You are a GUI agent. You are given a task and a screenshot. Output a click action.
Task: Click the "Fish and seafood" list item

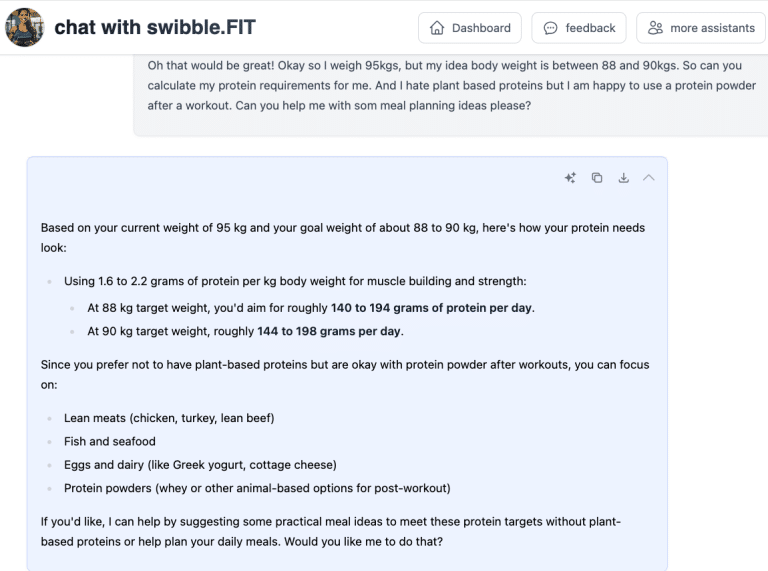click(110, 441)
